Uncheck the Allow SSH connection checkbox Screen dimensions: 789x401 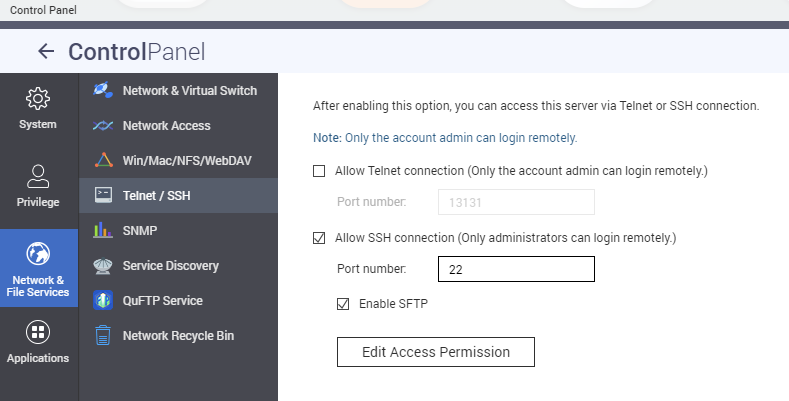[319, 238]
